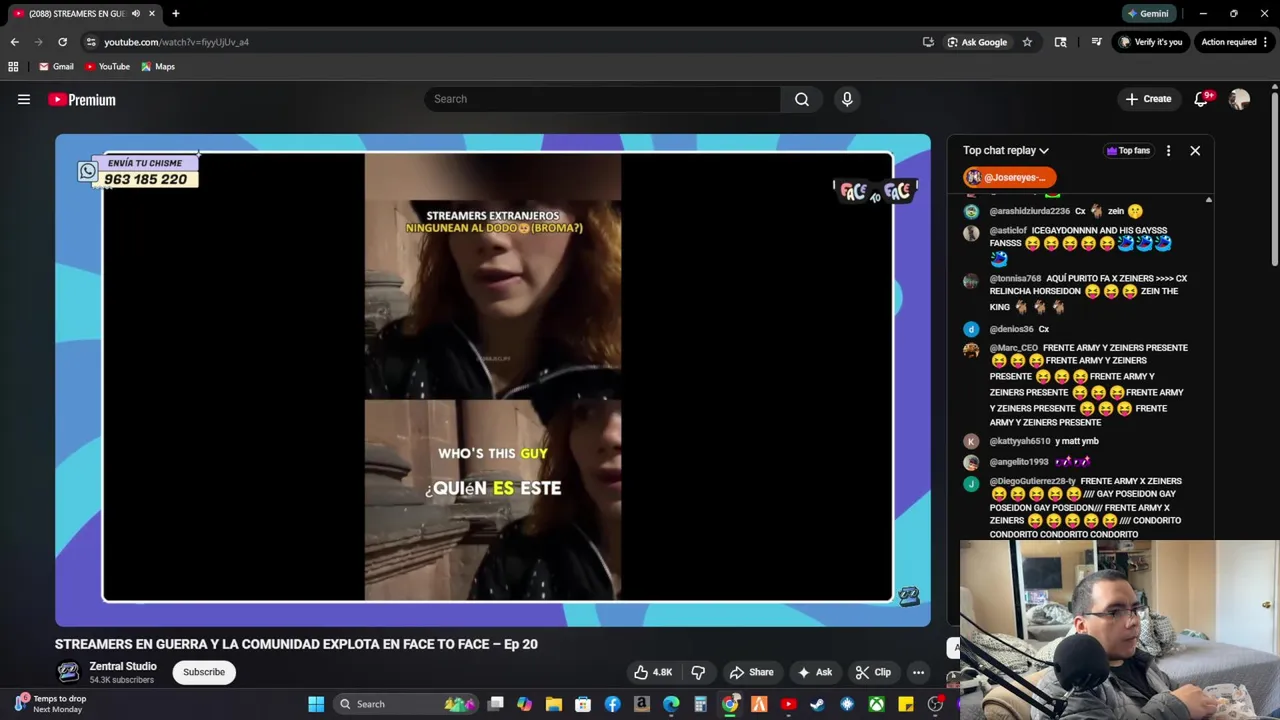
Task: Click the page vertical scrollbar
Action: pyautogui.click(x=1275, y=180)
